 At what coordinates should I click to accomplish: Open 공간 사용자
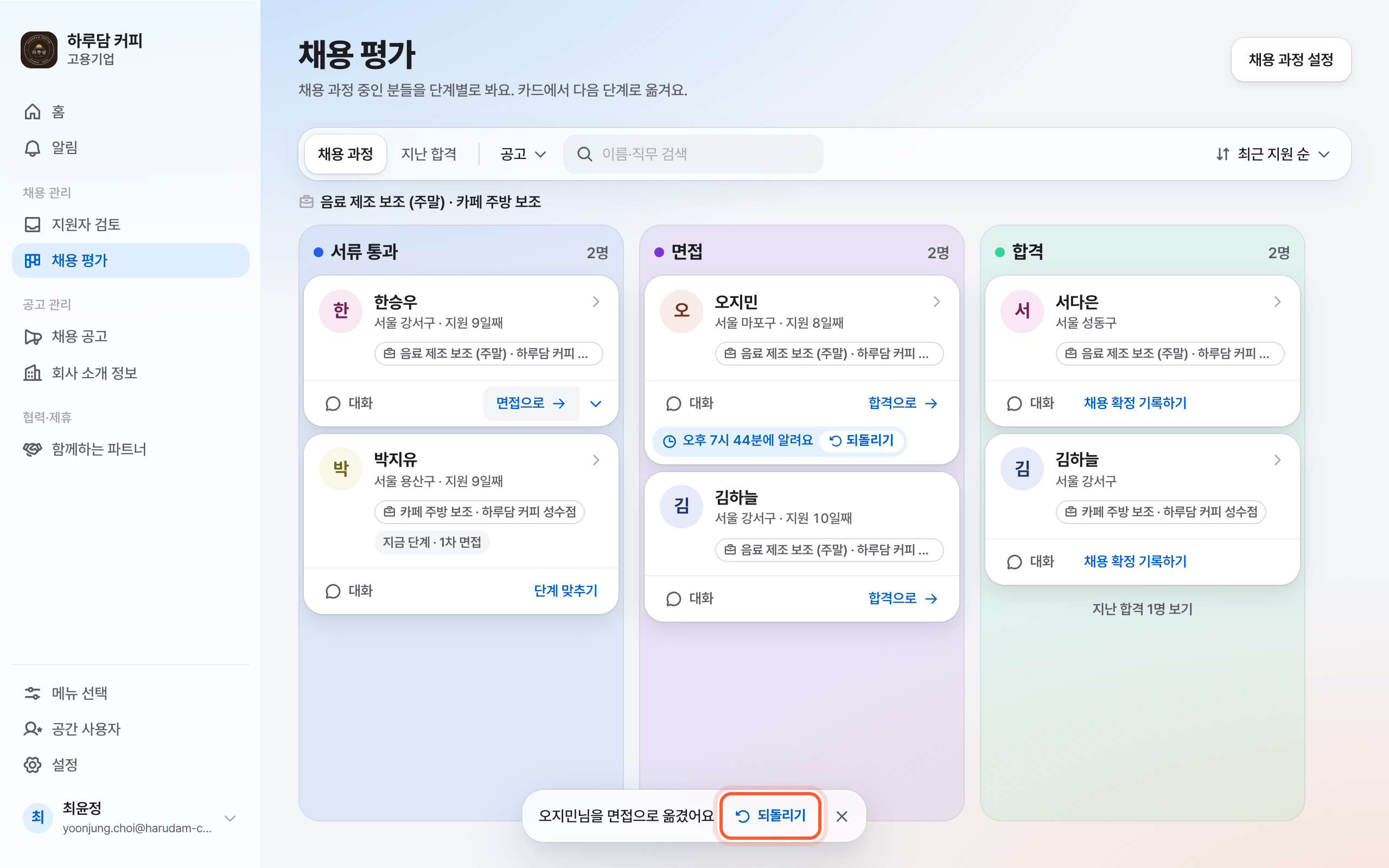coord(130,729)
